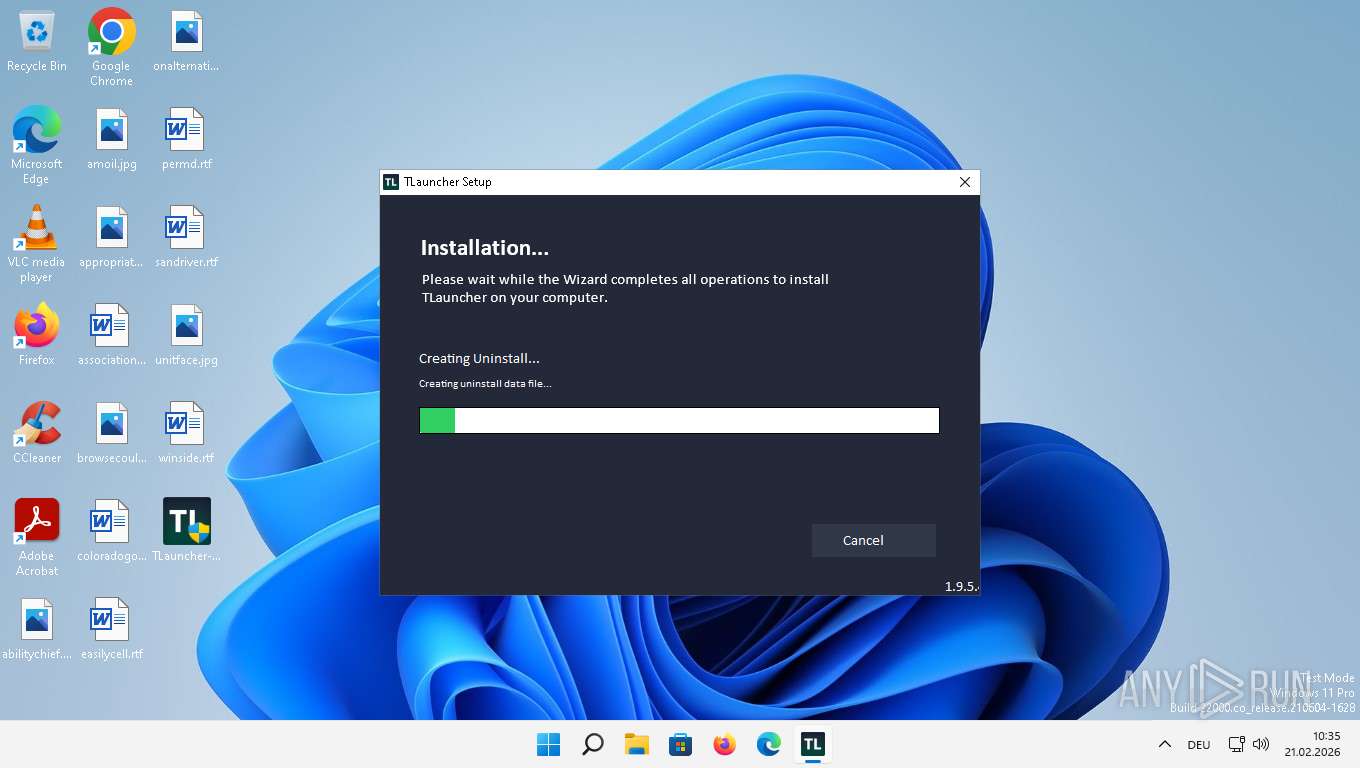Select the winside.rtf document
Screen dimensions: 1360x768
186,434
